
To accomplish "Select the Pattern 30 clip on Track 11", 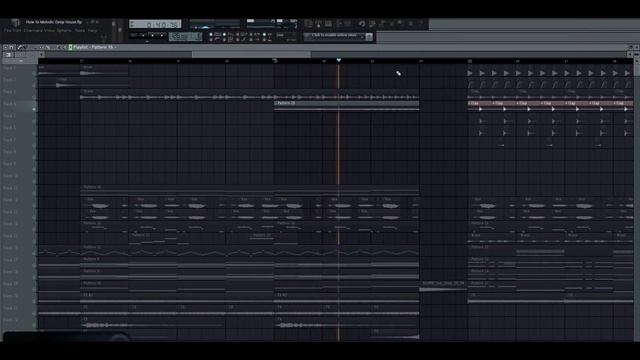I will click(250, 190).
